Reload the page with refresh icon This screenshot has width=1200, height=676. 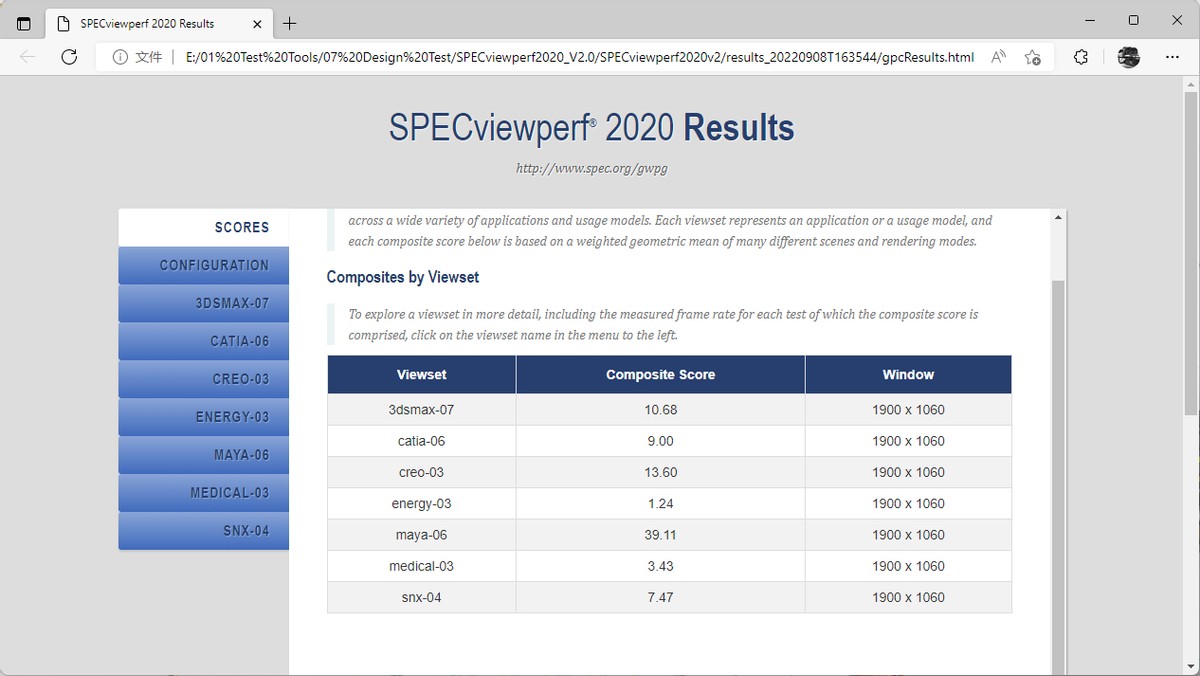click(69, 57)
